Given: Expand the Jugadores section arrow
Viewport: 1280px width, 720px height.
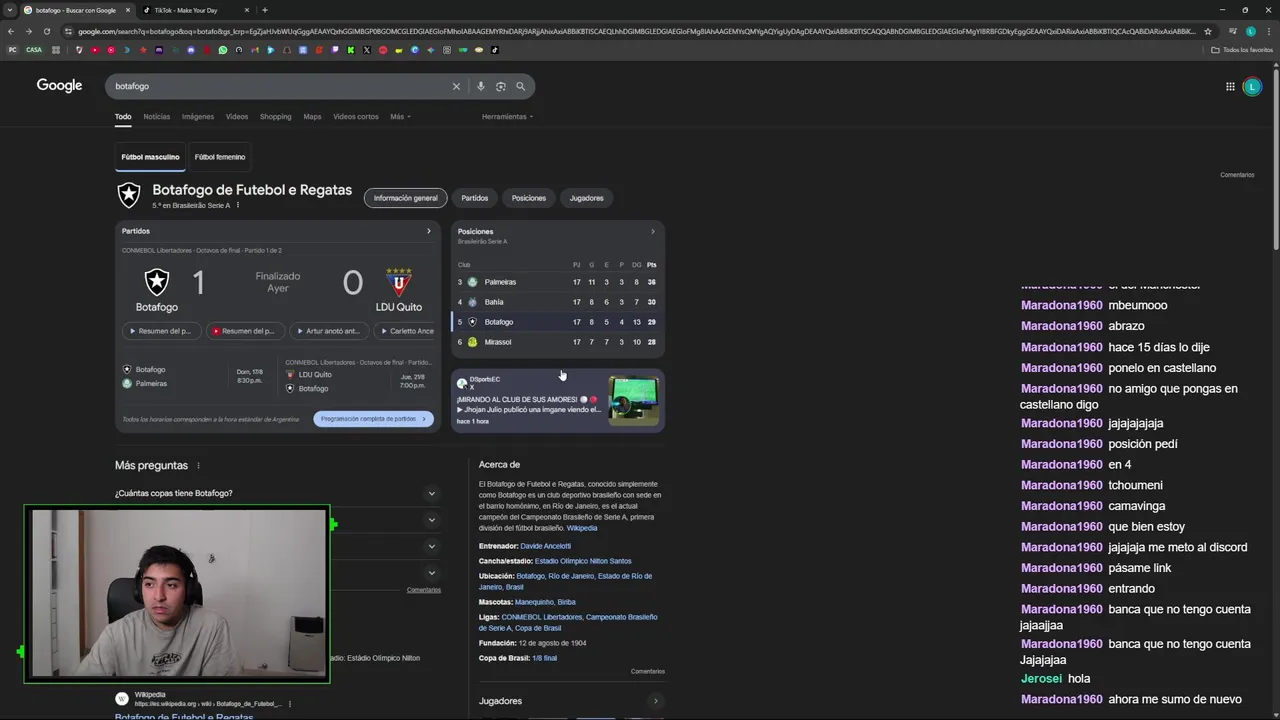Looking at the screenshot, I should (x=655, y=701).
